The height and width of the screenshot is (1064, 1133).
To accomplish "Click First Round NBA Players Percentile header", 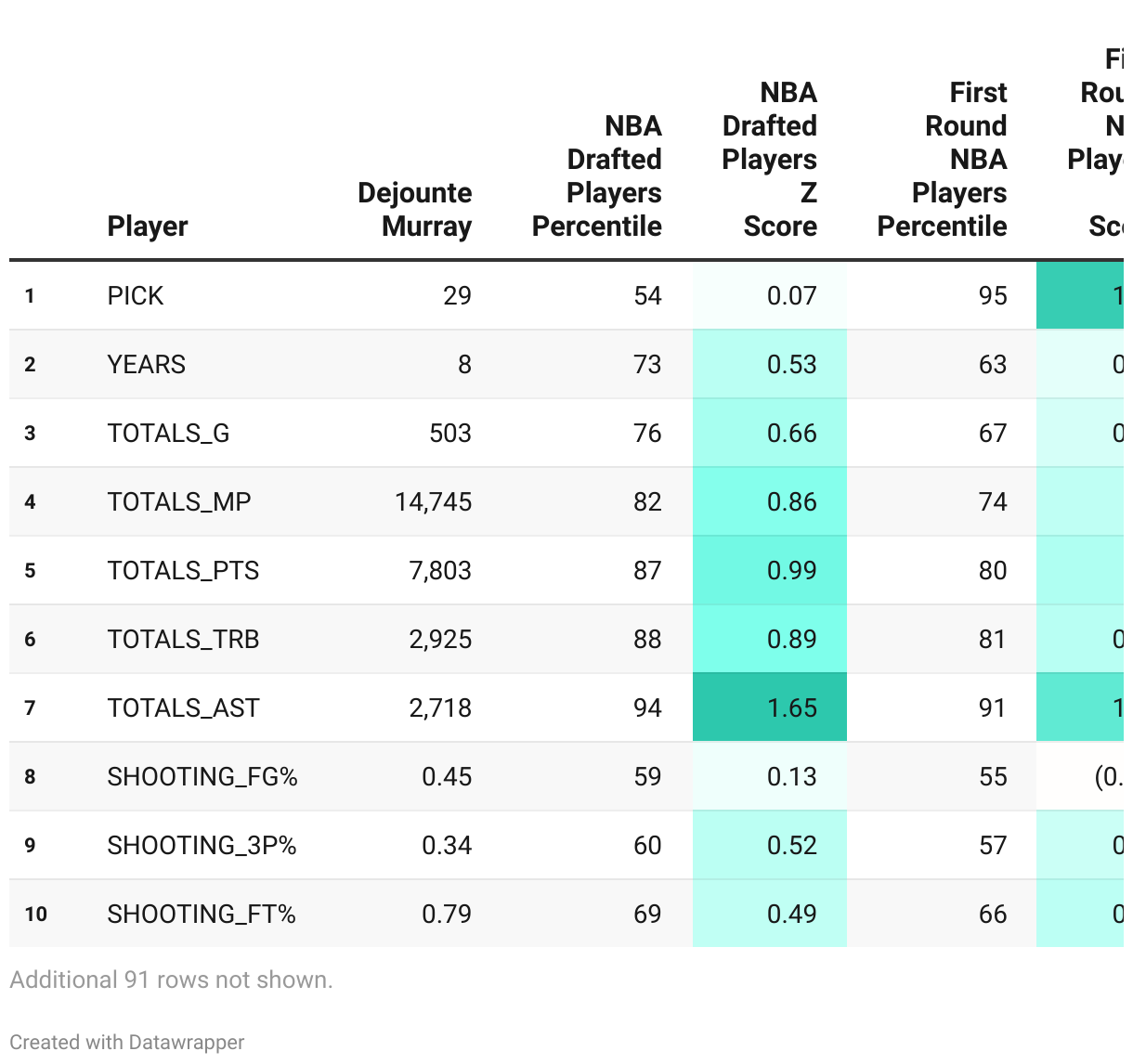I will point(942,159).
